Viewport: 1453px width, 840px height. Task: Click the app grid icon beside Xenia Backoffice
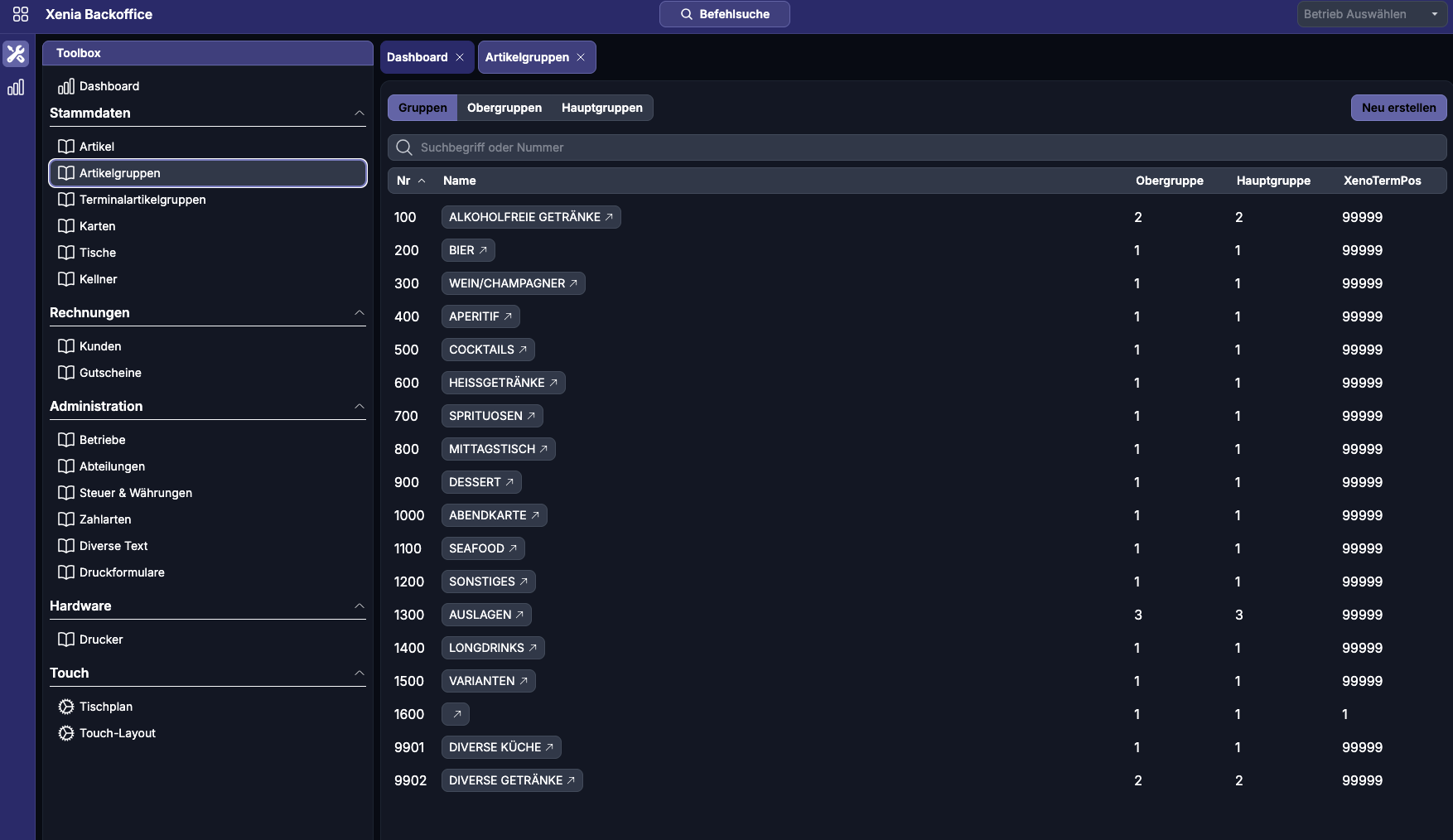pos(21,14)
